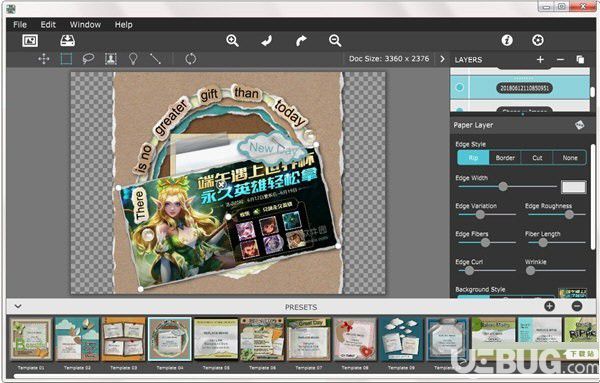Add a preset with plus button
This screenshot has width=600, height=383.
click(549, 306)
